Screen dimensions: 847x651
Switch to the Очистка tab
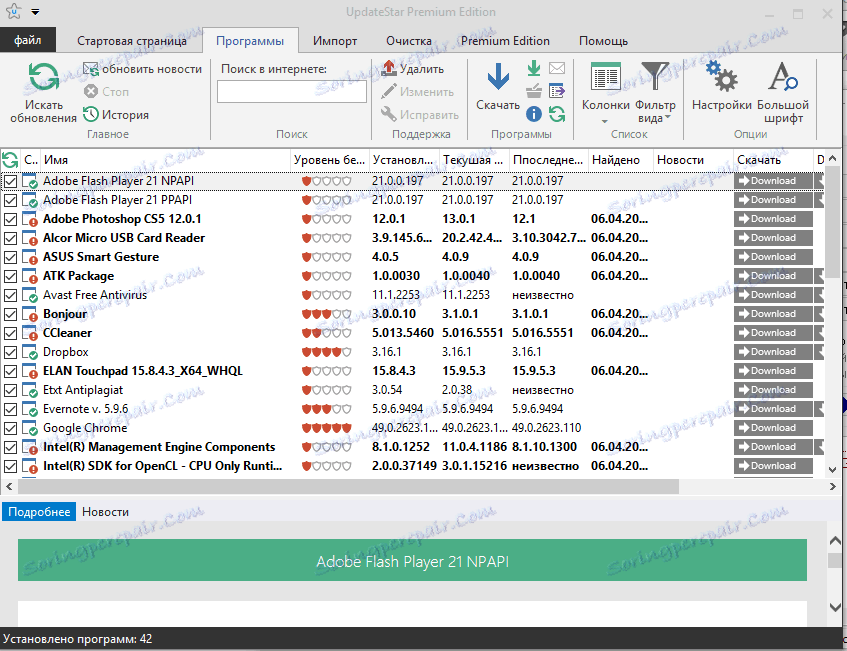408,41
